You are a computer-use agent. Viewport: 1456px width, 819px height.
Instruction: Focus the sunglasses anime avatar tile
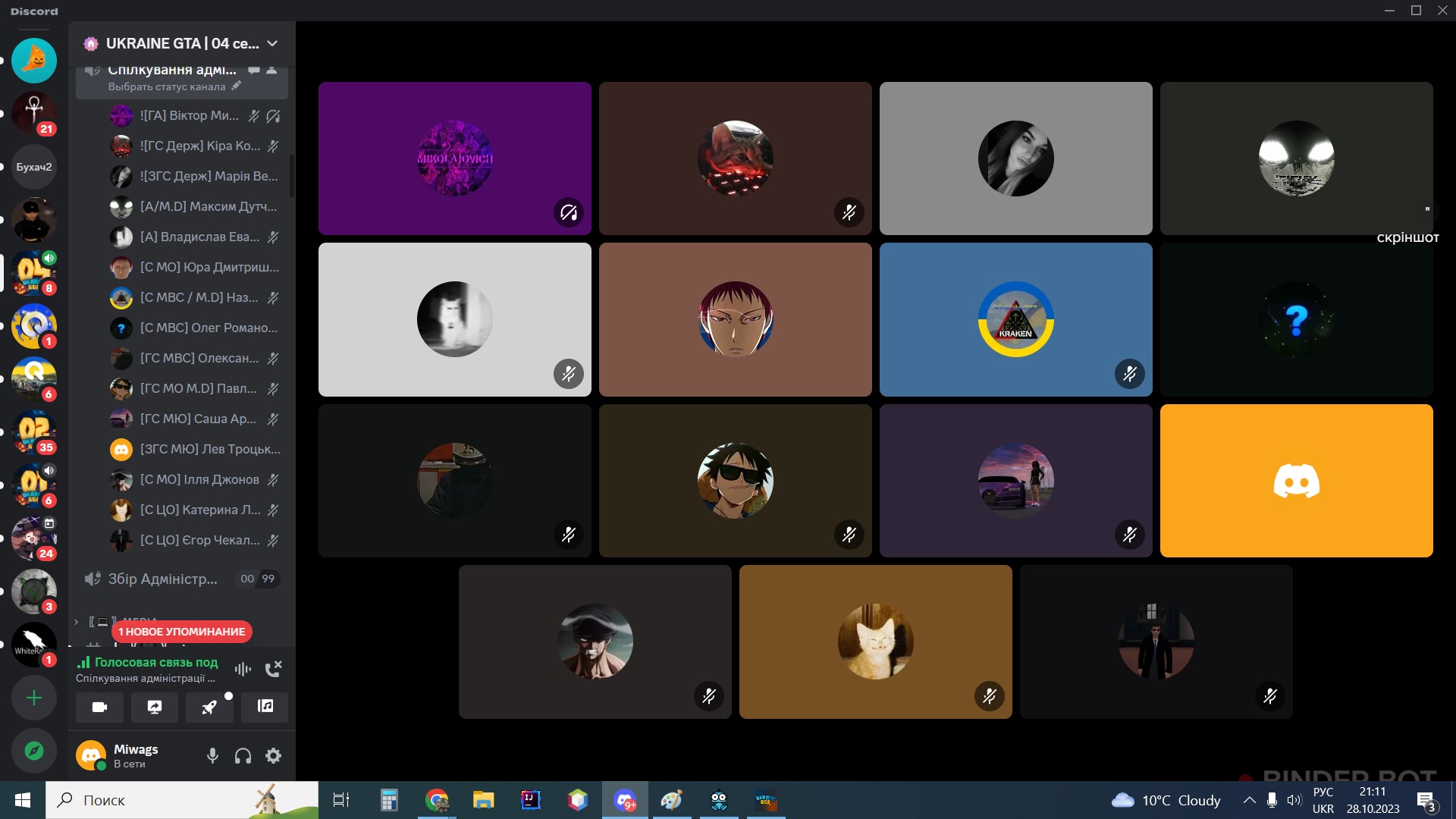[736, 481]
